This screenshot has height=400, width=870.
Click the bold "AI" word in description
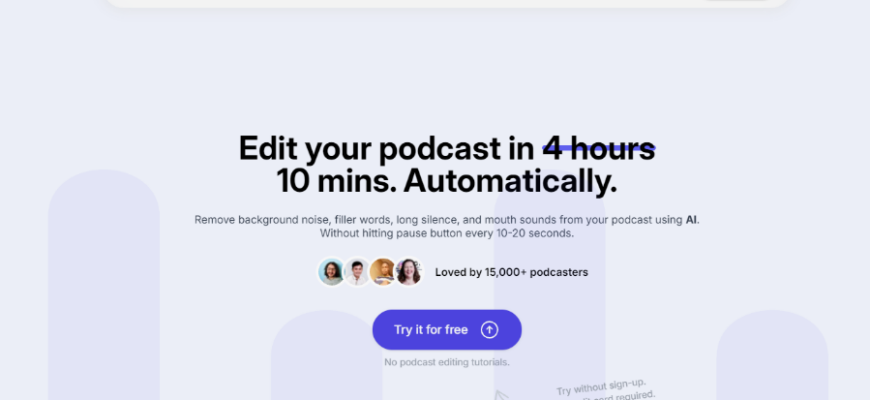coord(691,220)
